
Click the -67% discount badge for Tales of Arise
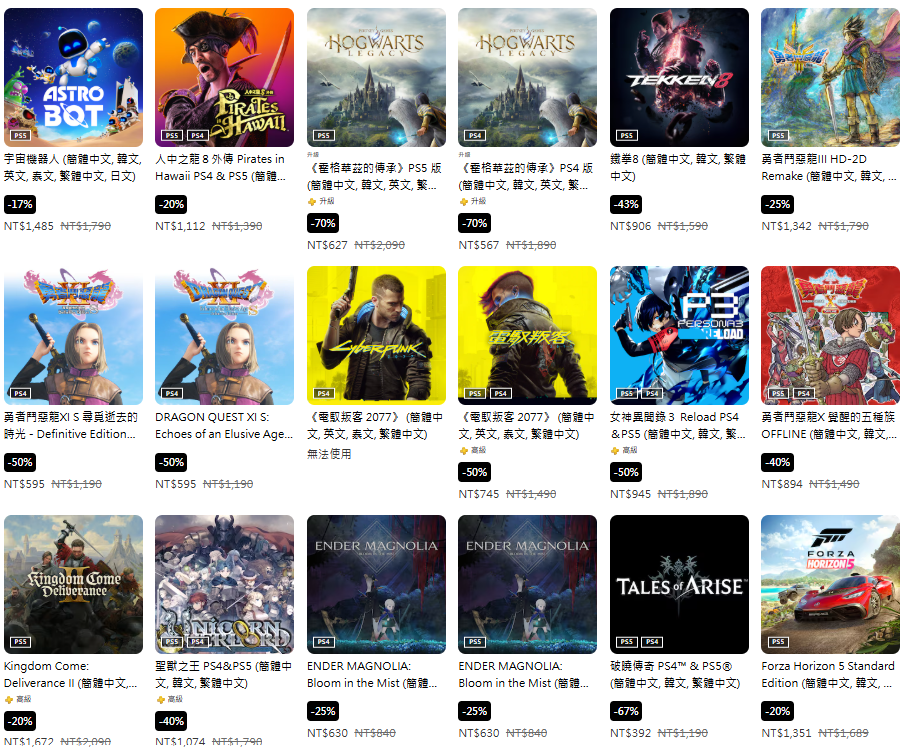(626, 711)
